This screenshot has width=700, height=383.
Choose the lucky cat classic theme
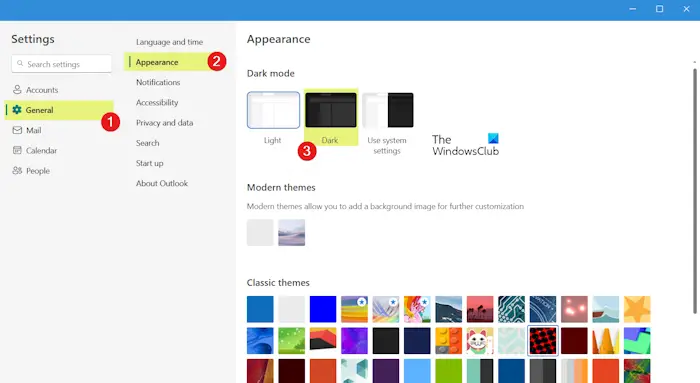click(x=480, y=341)
